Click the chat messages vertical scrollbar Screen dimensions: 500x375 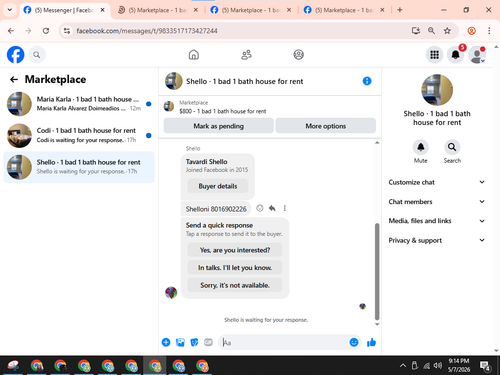click(x=377, y=271)
